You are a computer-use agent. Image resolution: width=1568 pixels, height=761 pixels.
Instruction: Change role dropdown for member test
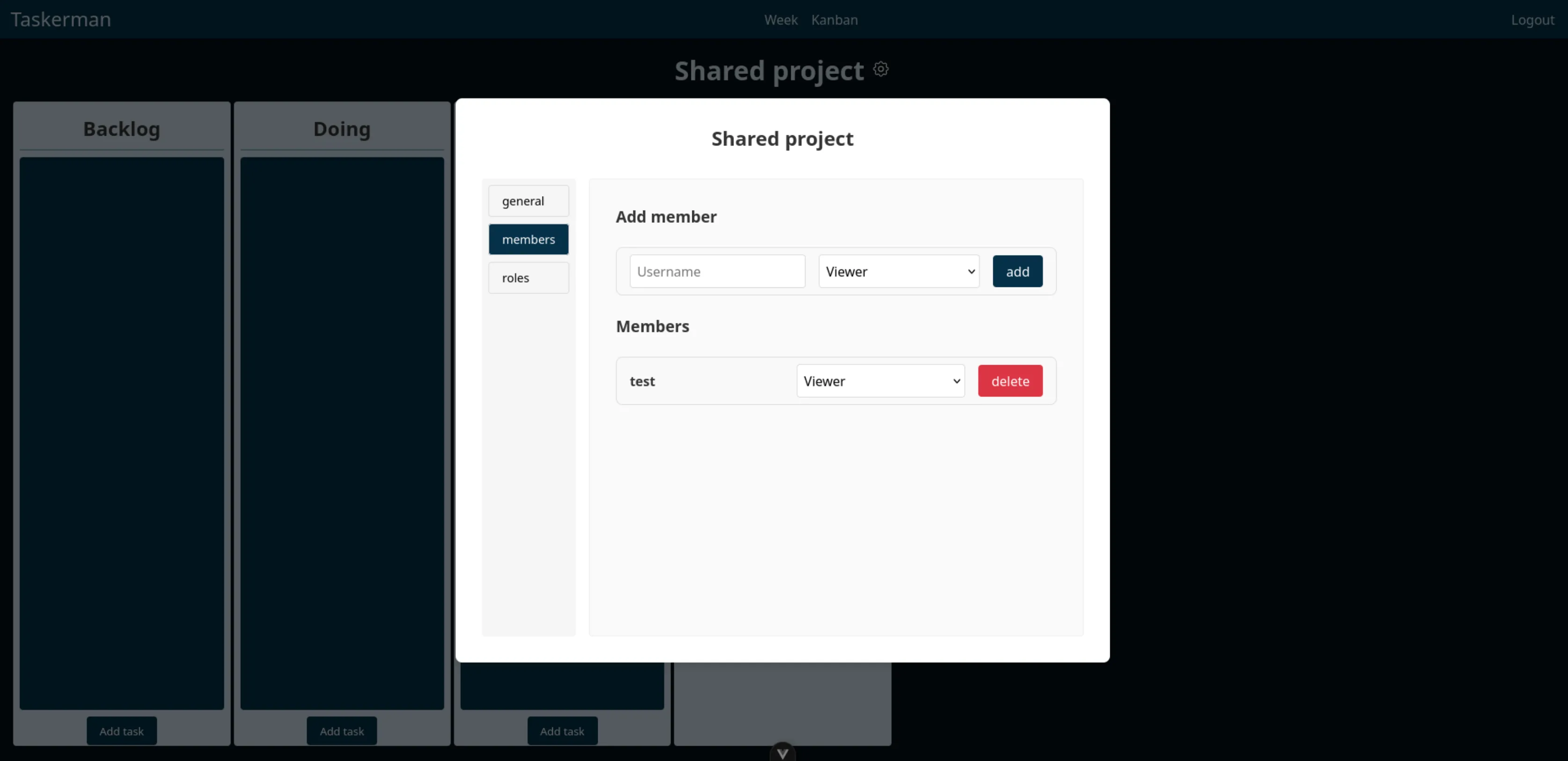pyautogui.click(x=880, y=381)
